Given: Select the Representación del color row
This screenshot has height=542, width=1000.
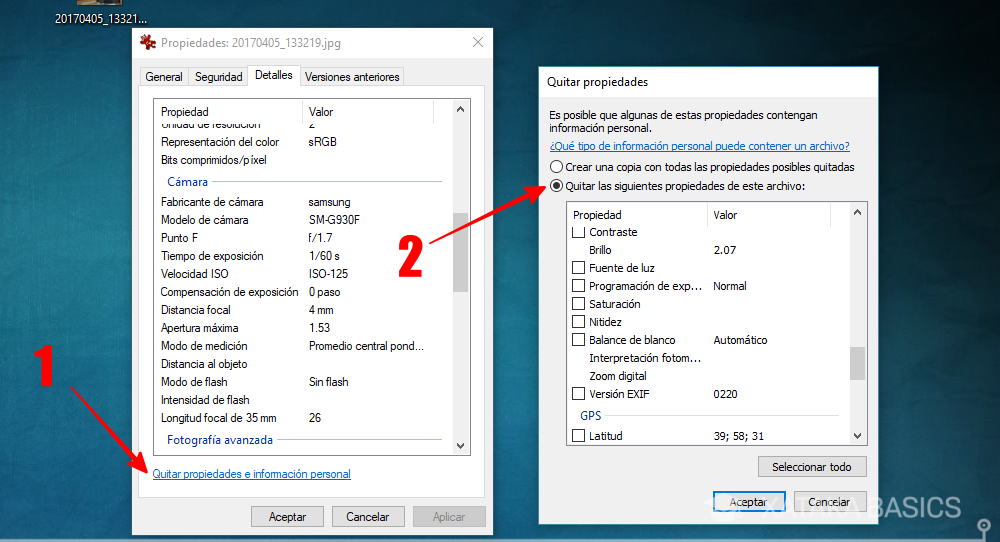Looking at the screenshot, I should click(x=303, y=142).
